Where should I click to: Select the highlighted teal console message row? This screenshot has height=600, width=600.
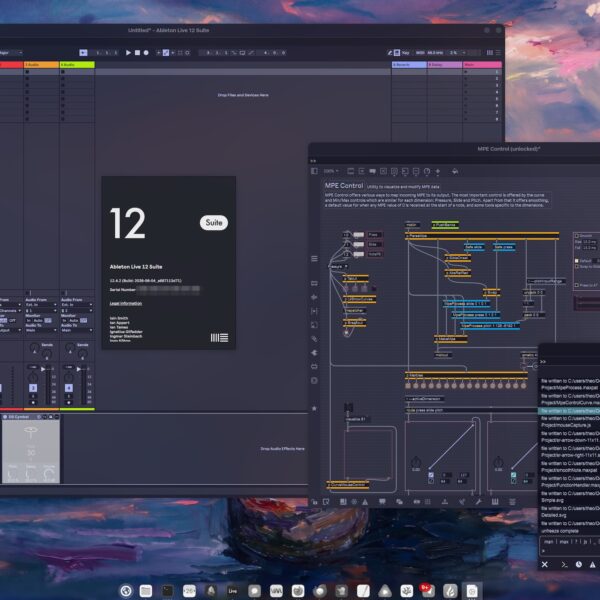pyautogui.click(x=569, y=411)
